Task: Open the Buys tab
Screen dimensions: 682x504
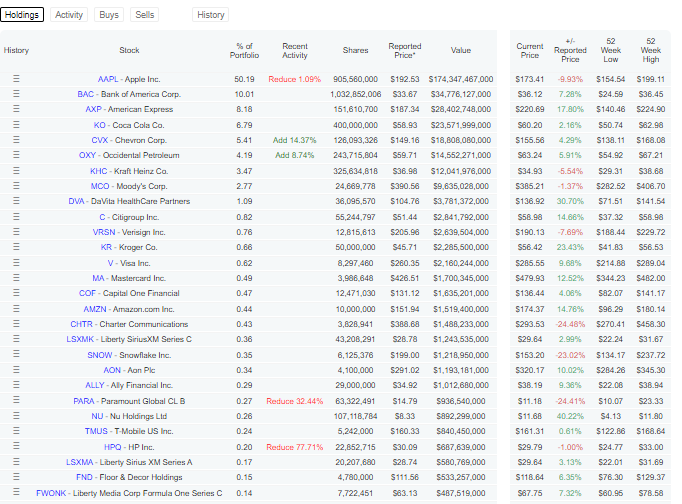Action: point(109,15)
